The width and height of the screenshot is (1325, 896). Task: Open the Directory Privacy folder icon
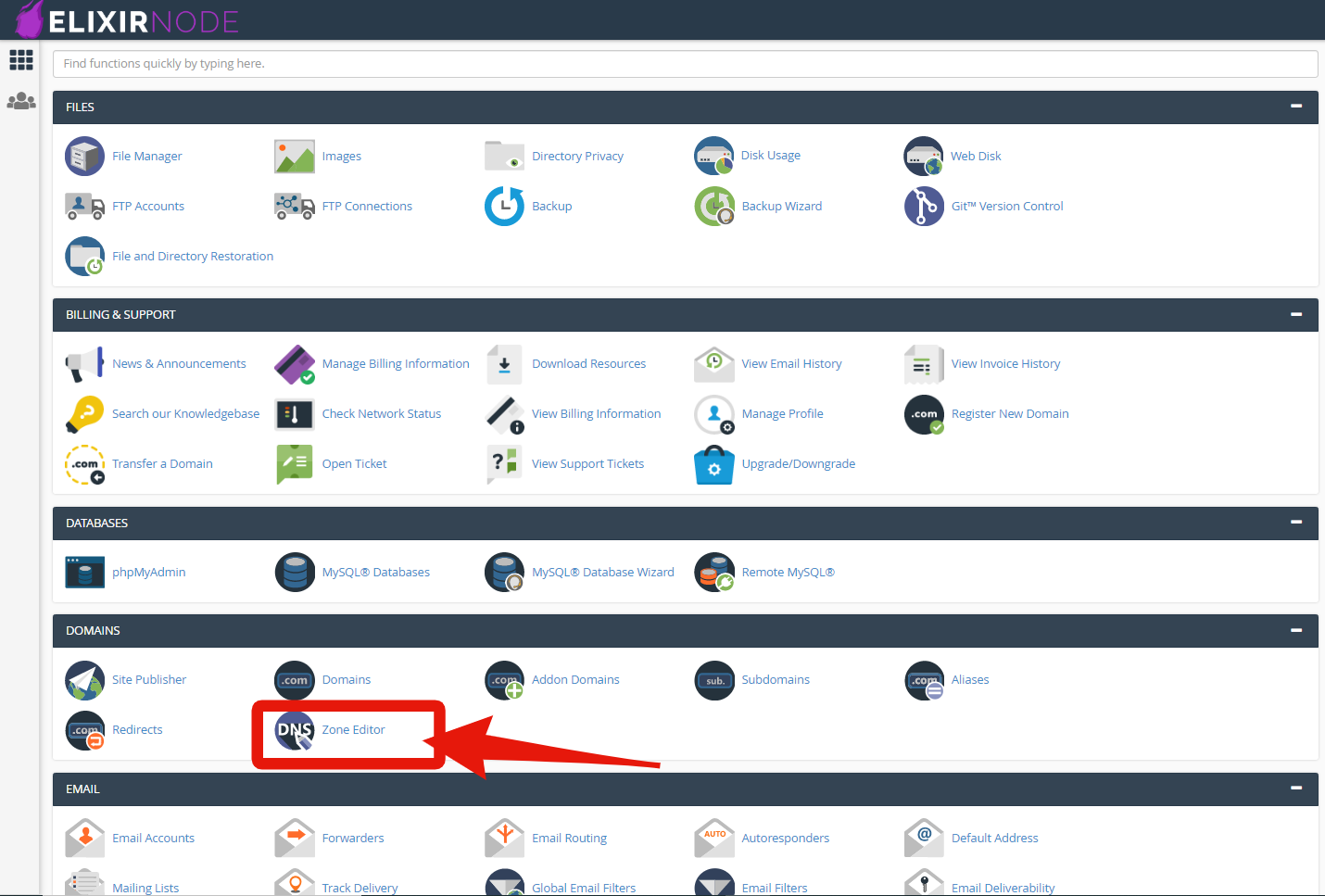coord(504,156)
